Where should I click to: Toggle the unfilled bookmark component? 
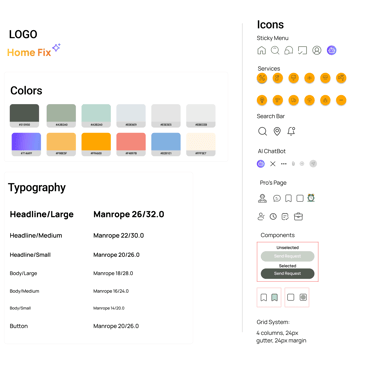click(x=264, y=297)
